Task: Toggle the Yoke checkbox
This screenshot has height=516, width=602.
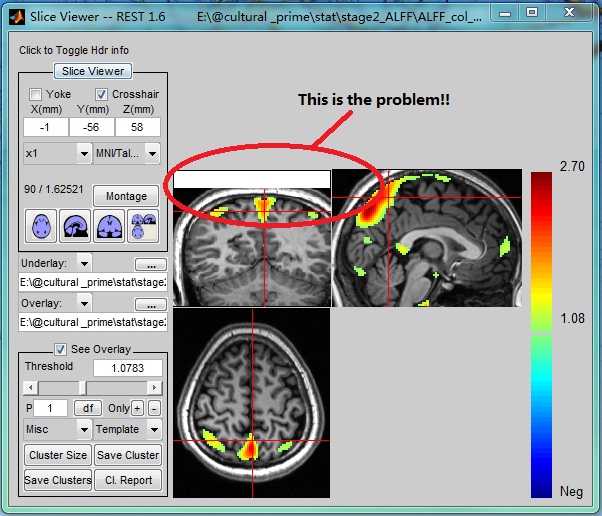Action: point(35,94)
